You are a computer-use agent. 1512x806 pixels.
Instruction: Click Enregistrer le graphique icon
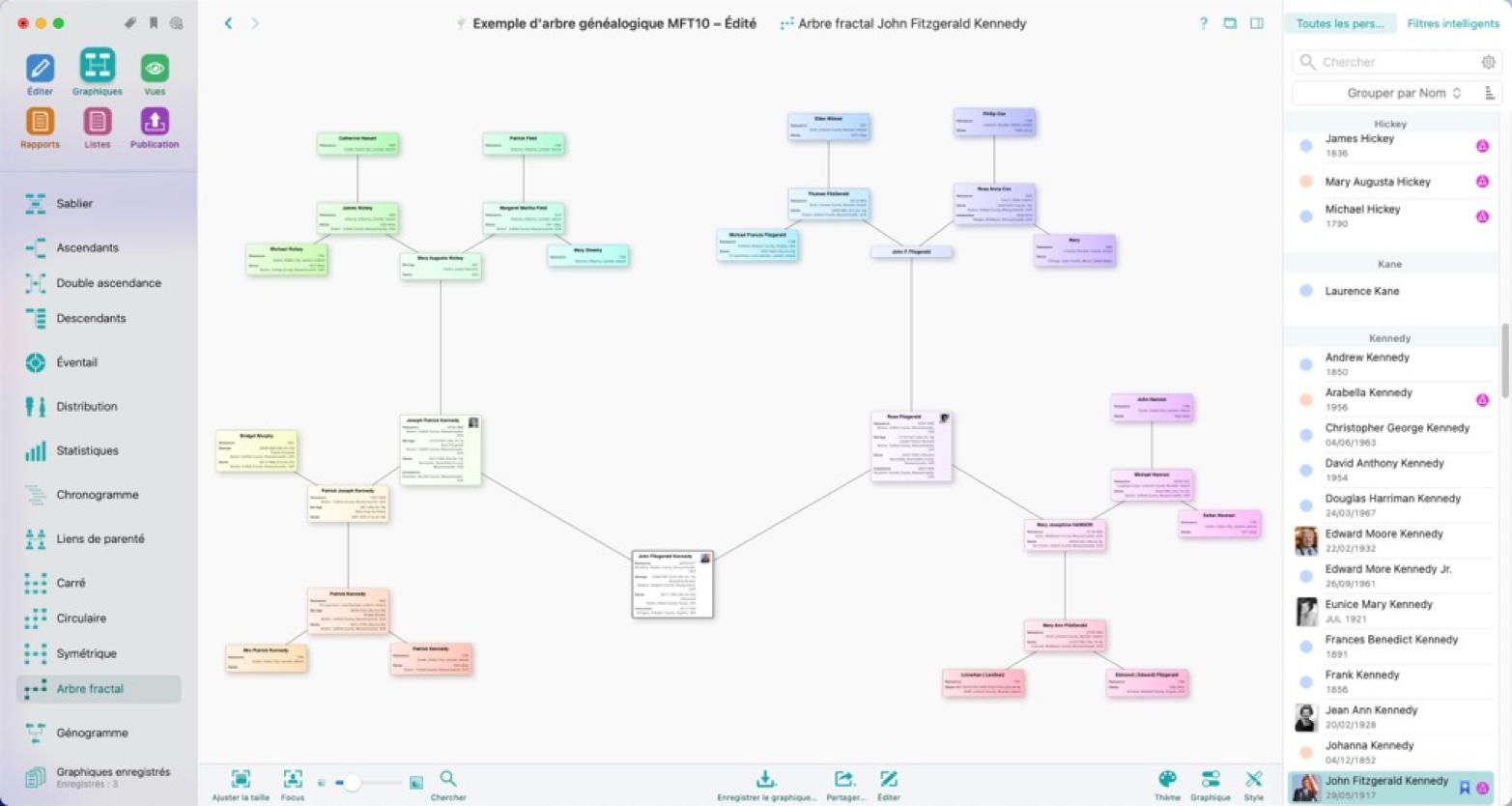[x=766, y=779]
